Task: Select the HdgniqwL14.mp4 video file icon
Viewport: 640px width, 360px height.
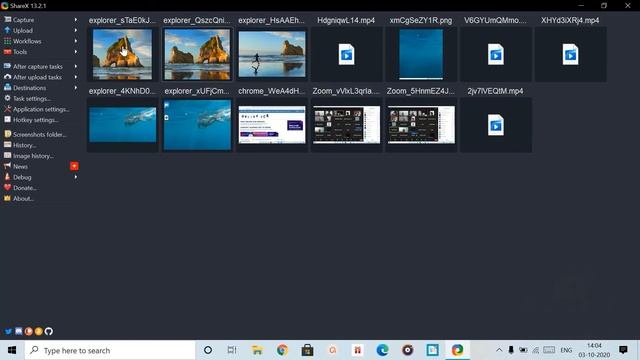Action: pyautogui.click(x=347, y=54)
